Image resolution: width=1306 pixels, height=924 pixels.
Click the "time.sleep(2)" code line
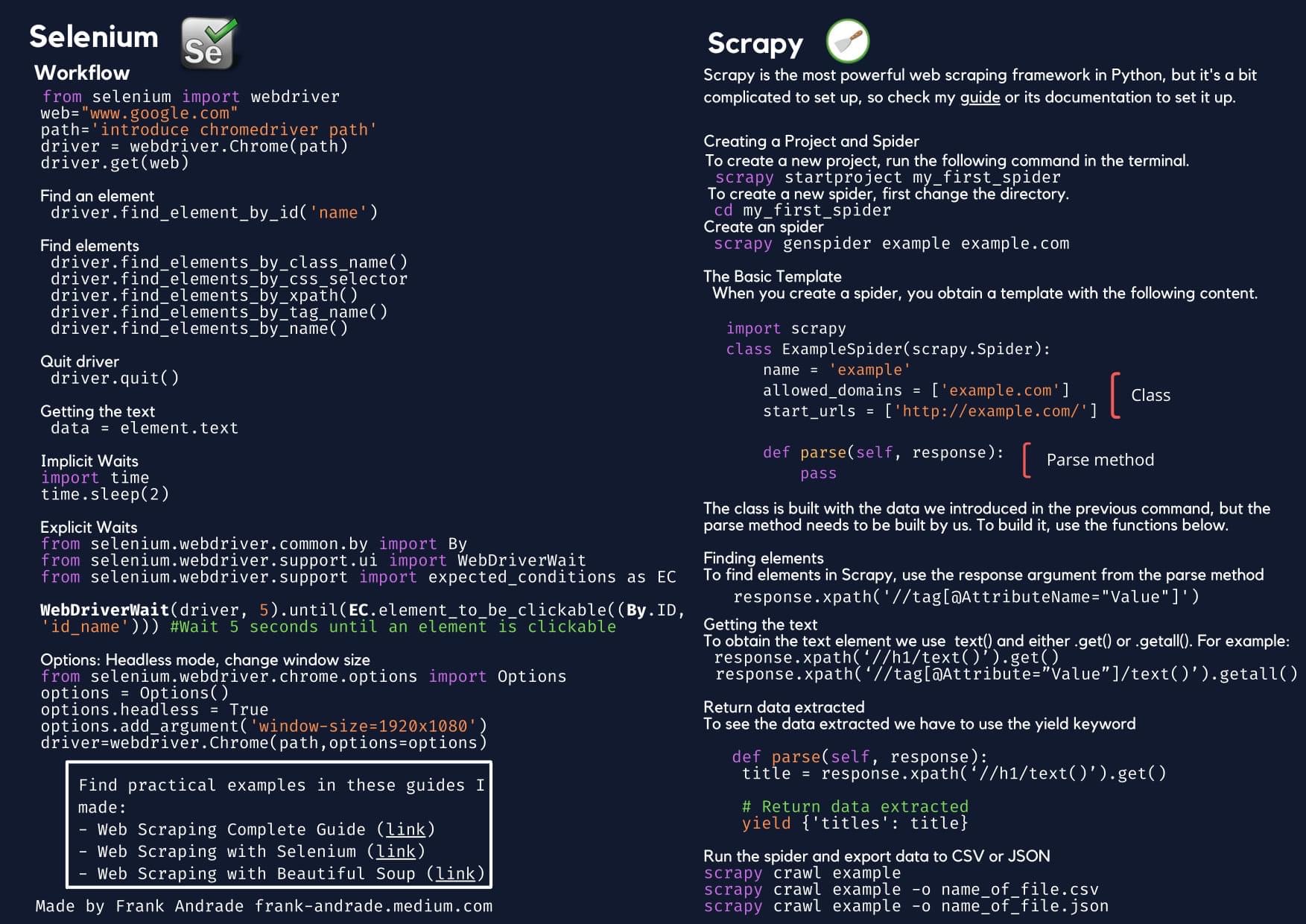click(105, 494)
